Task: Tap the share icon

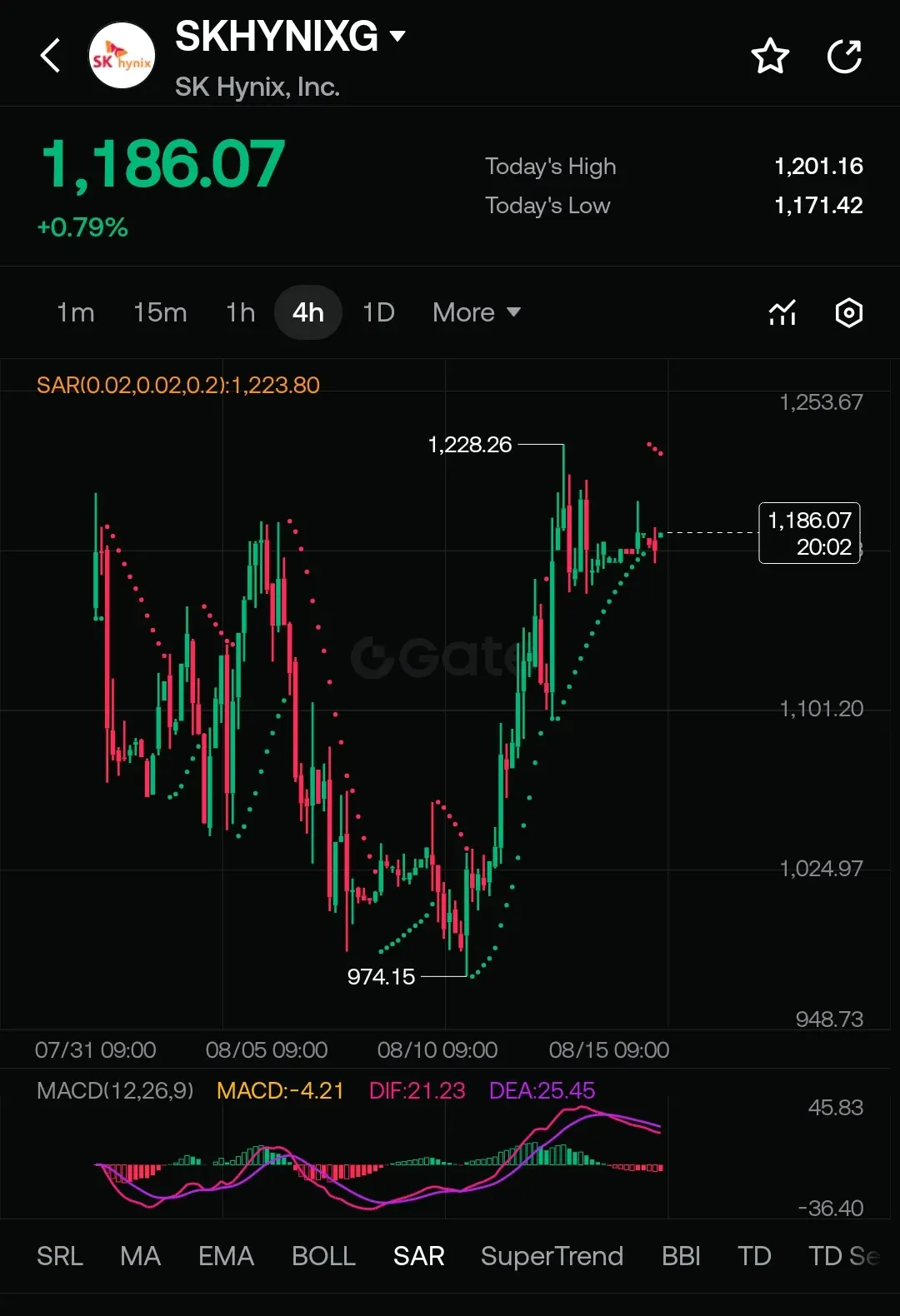Action: (844, 56)
